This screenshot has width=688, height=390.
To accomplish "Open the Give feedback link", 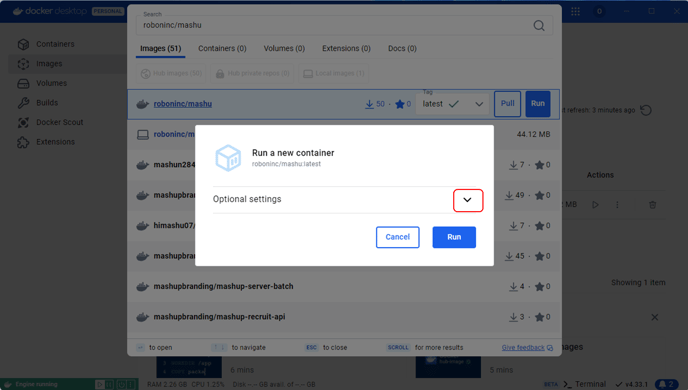I will (x=523, y=347).
